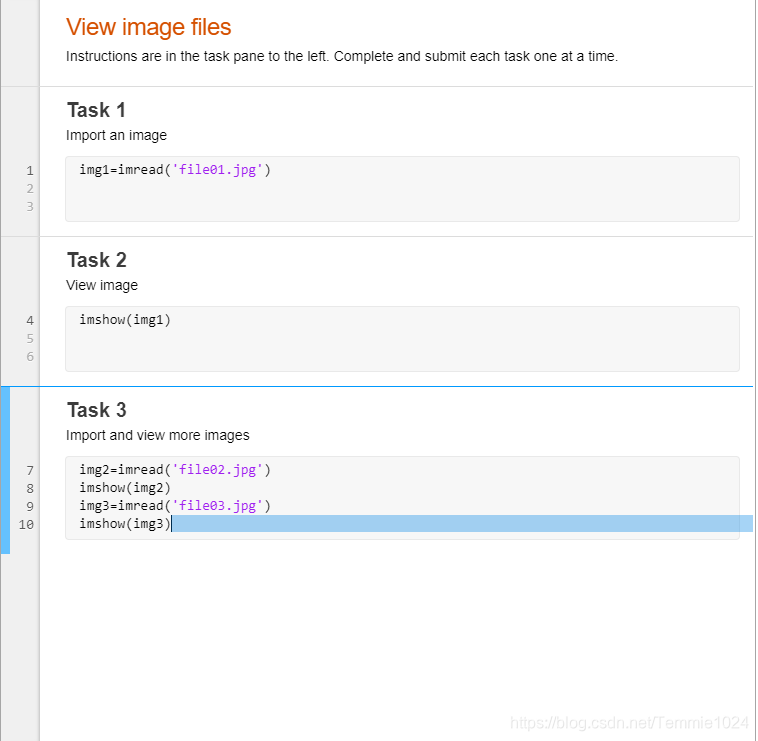Click the blue active-section bar beside Task 3
The width and height of the screenshot is (758, 741).
[5, 470]
